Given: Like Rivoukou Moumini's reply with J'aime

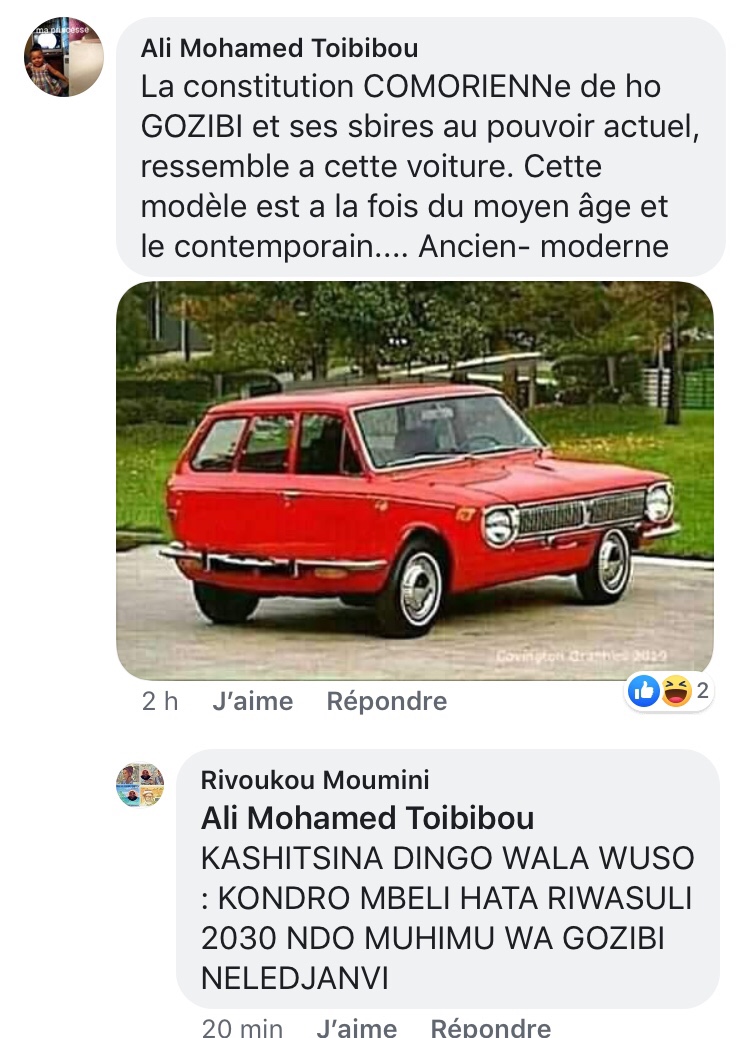Looking at the screenshot, I should 356,1028.
